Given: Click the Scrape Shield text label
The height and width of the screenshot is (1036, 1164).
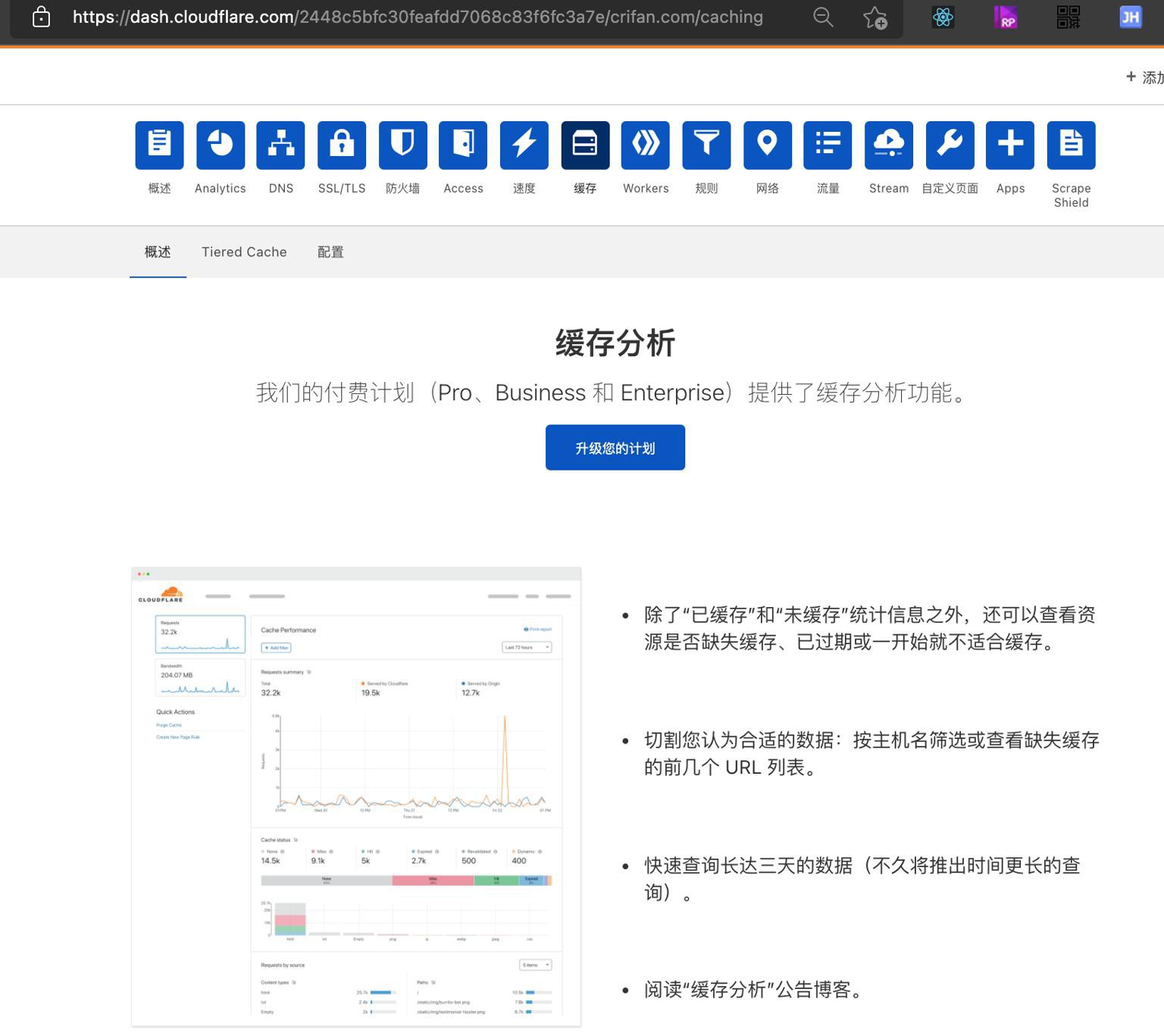Looking at the screenshot, I should click(x=1072, y=196).
